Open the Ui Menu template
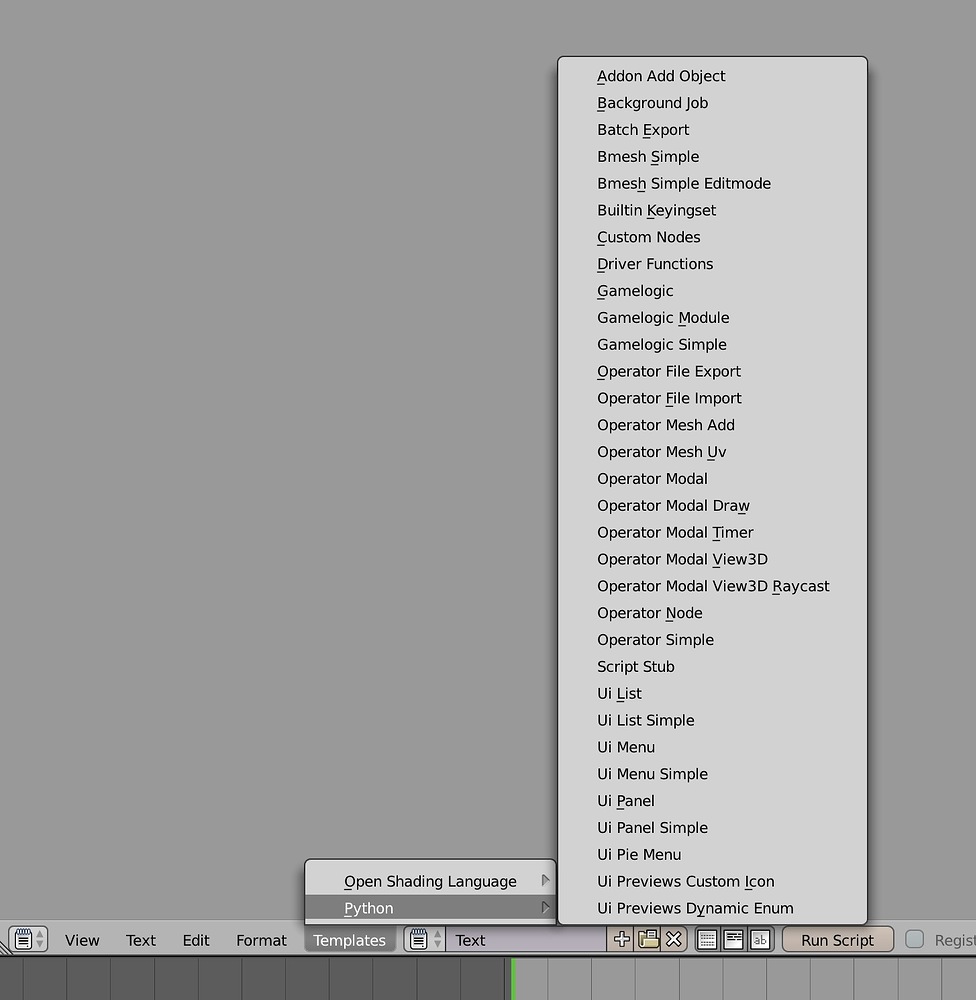Image resolution: width=976 pixels, height=1000 pixels. (x=713, y=746)
